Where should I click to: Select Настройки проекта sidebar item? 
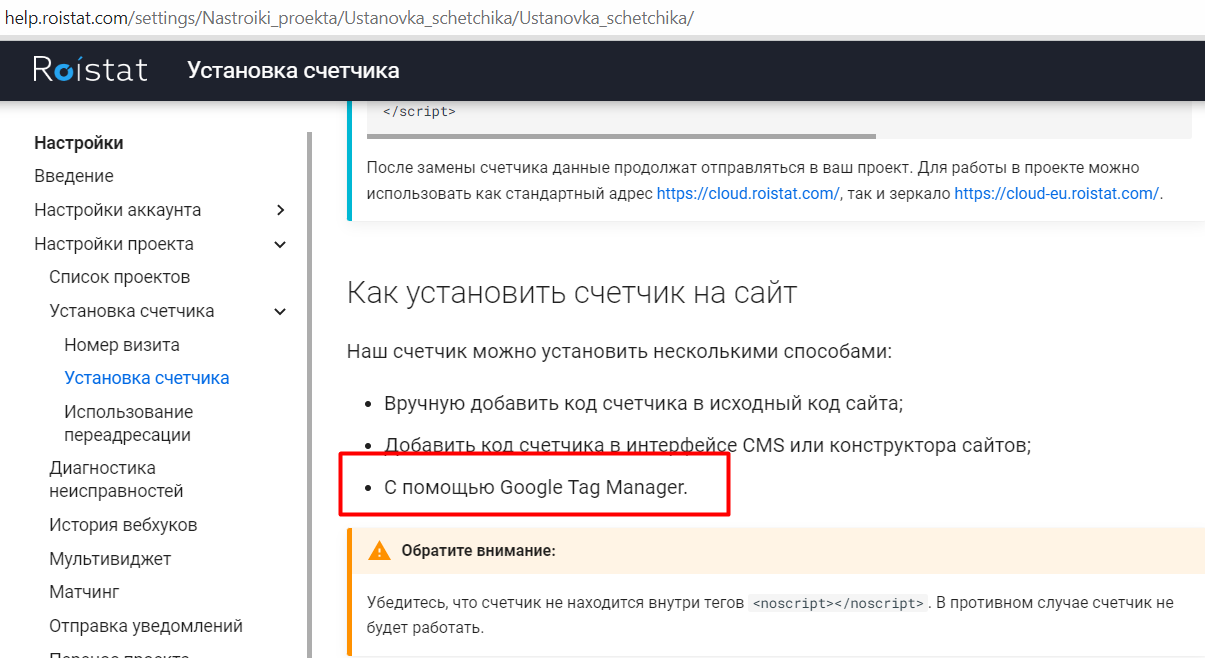(x=114, y=244)
